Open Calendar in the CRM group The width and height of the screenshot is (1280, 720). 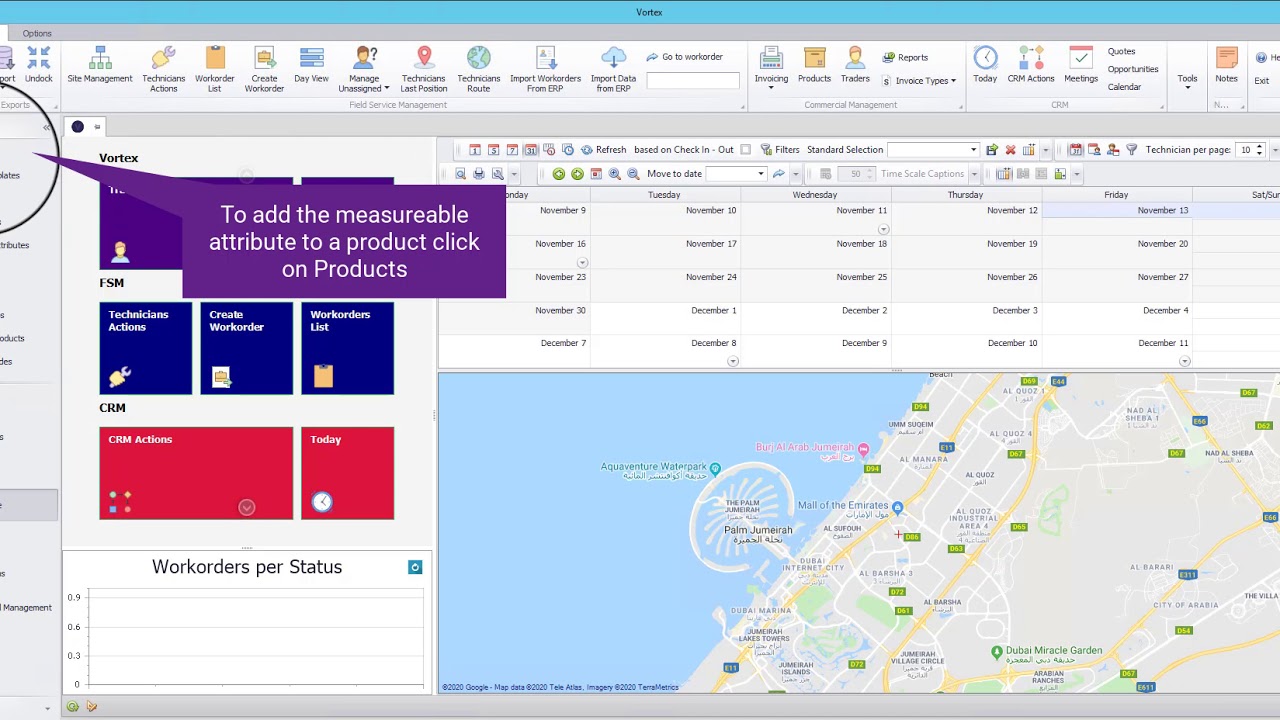click(x=1124, y=87)
